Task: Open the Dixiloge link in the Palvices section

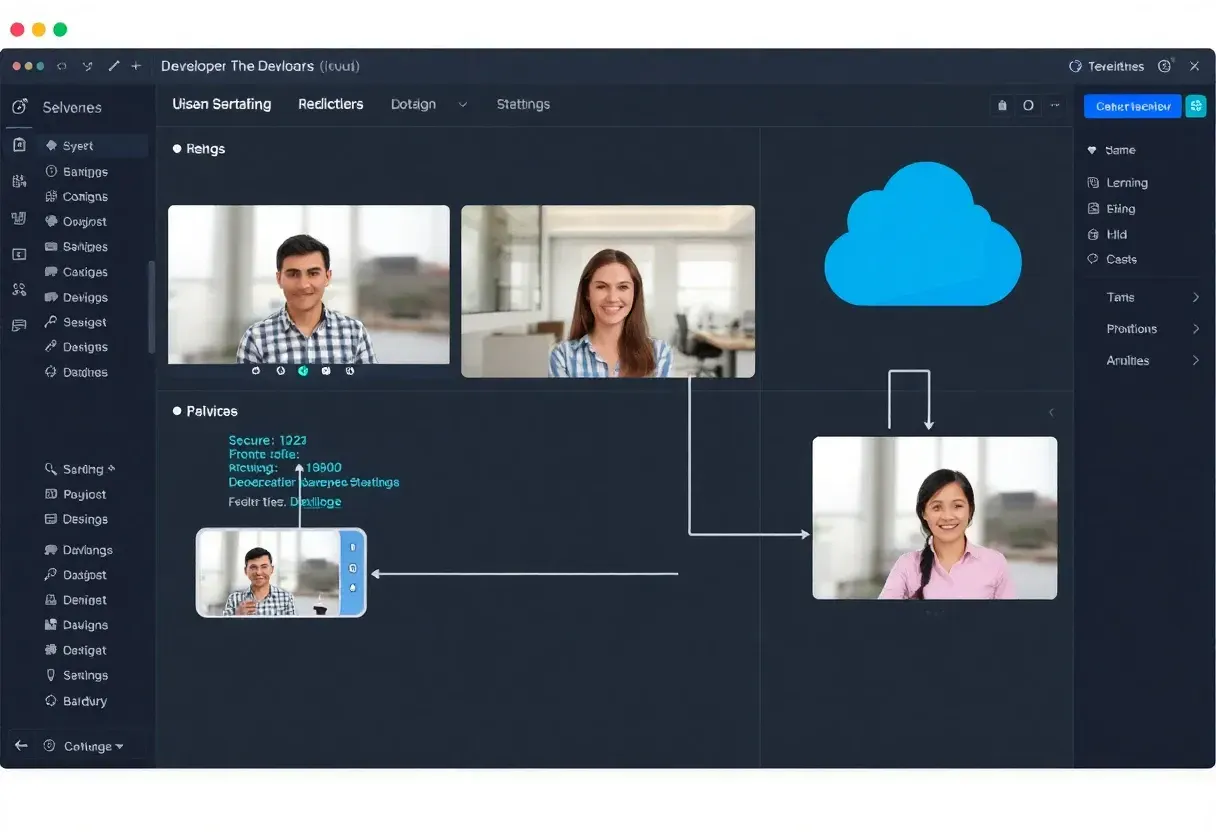Action: [314, 501]
